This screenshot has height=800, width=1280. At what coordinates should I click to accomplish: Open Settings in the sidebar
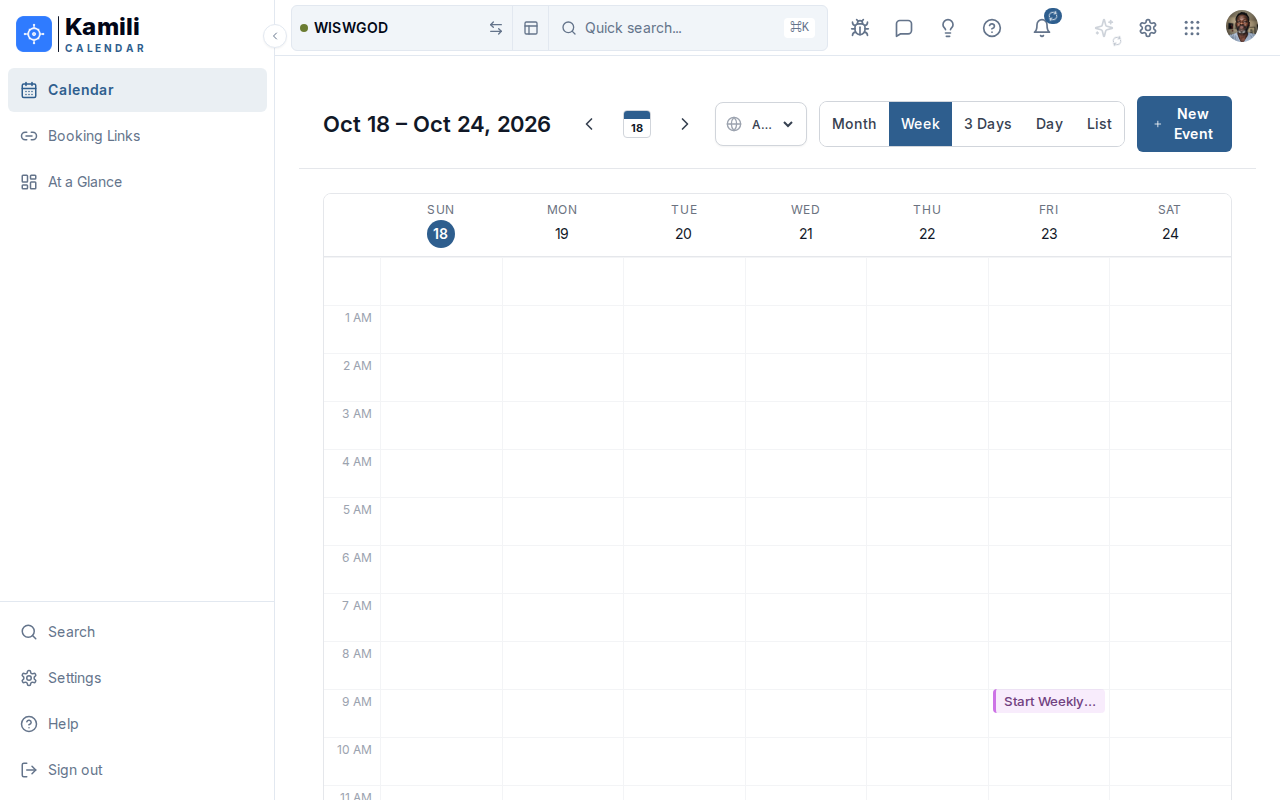137,678
